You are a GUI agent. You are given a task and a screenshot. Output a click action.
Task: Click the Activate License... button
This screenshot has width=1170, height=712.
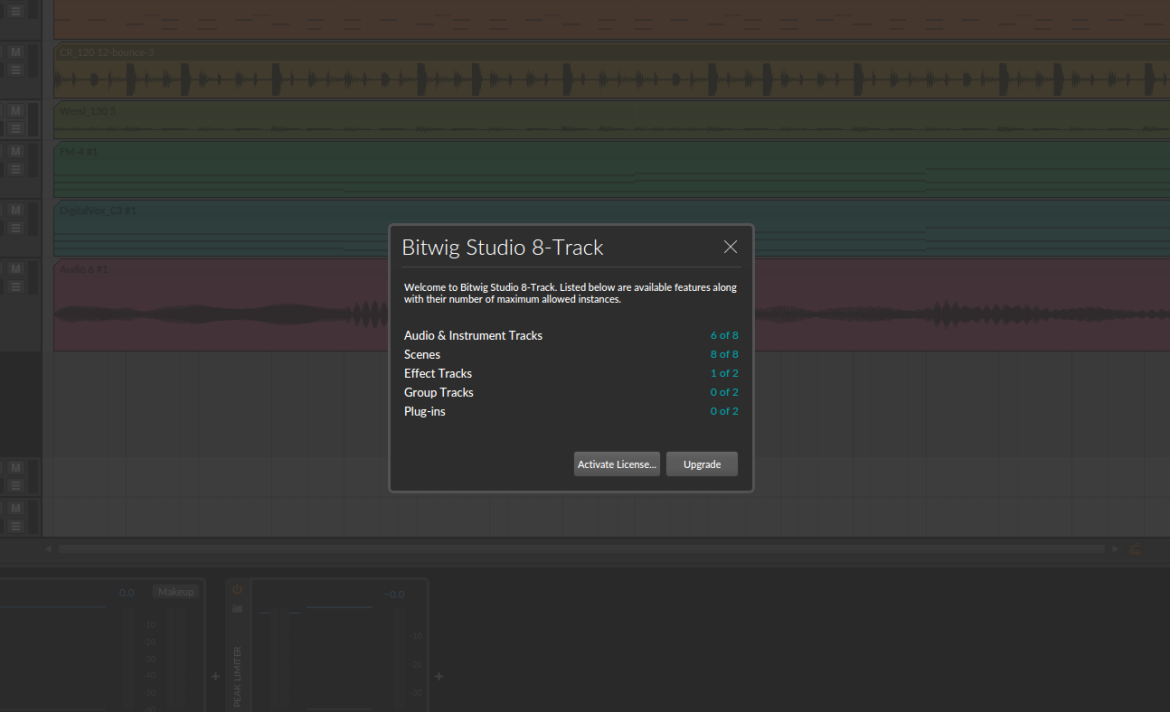616,464
